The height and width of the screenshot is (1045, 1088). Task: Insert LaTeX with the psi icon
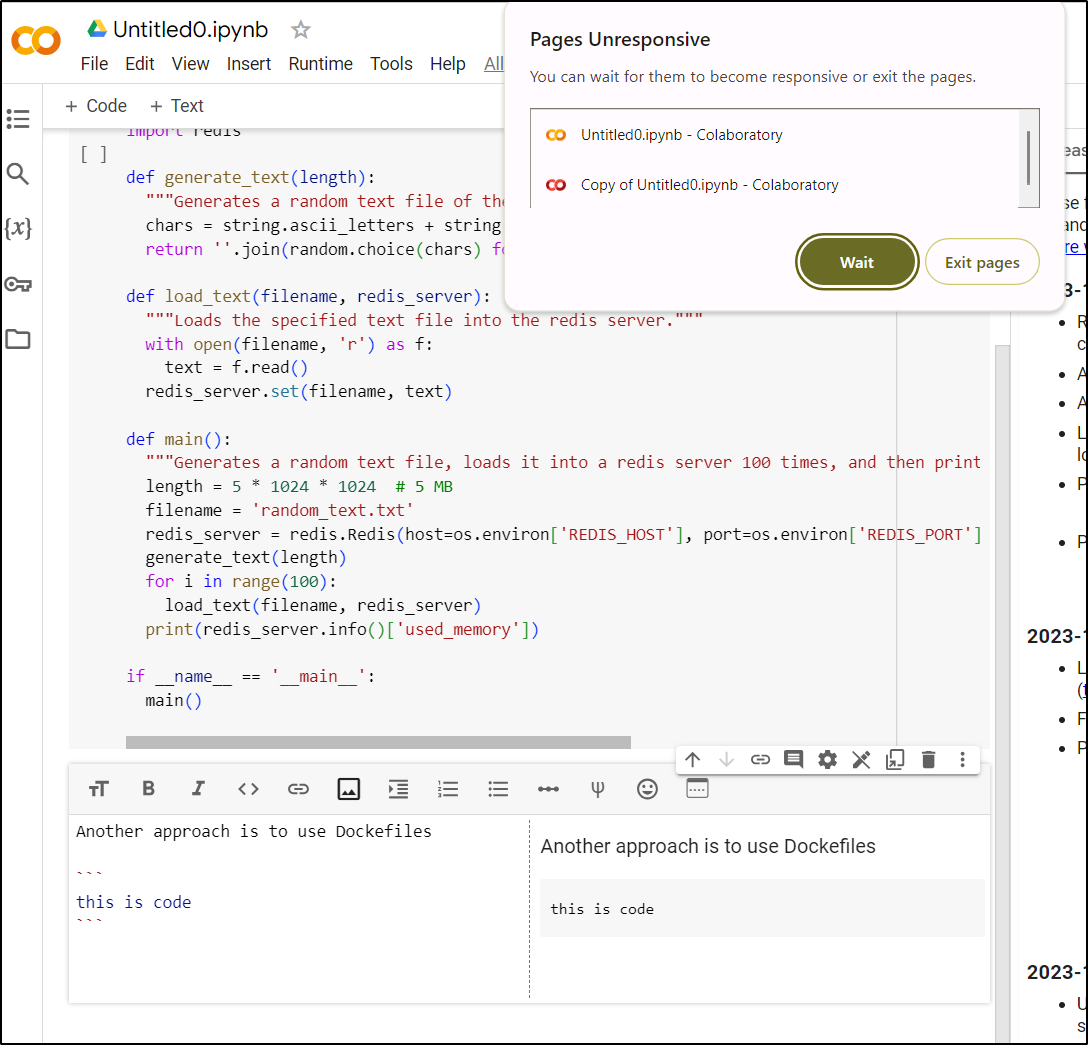click(x=597, y=789)
